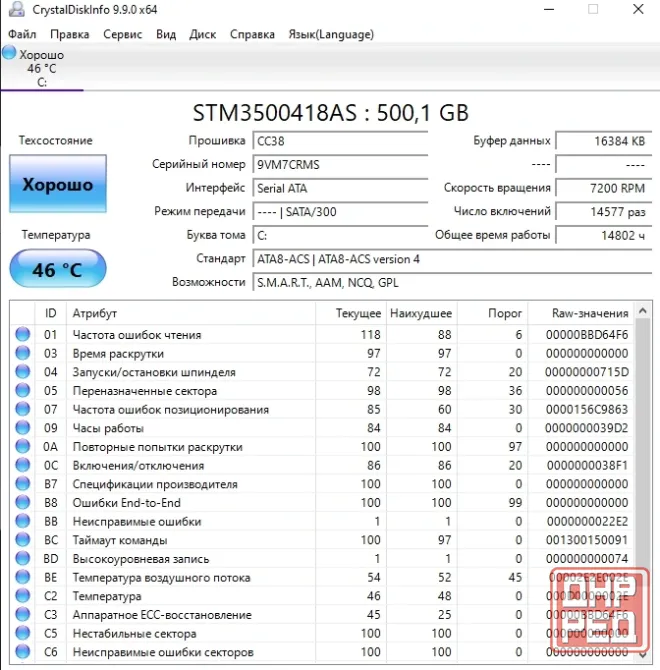Click raw value 001300150091
The width and height of the screenshot is (660, 670).
pos(587,540)
